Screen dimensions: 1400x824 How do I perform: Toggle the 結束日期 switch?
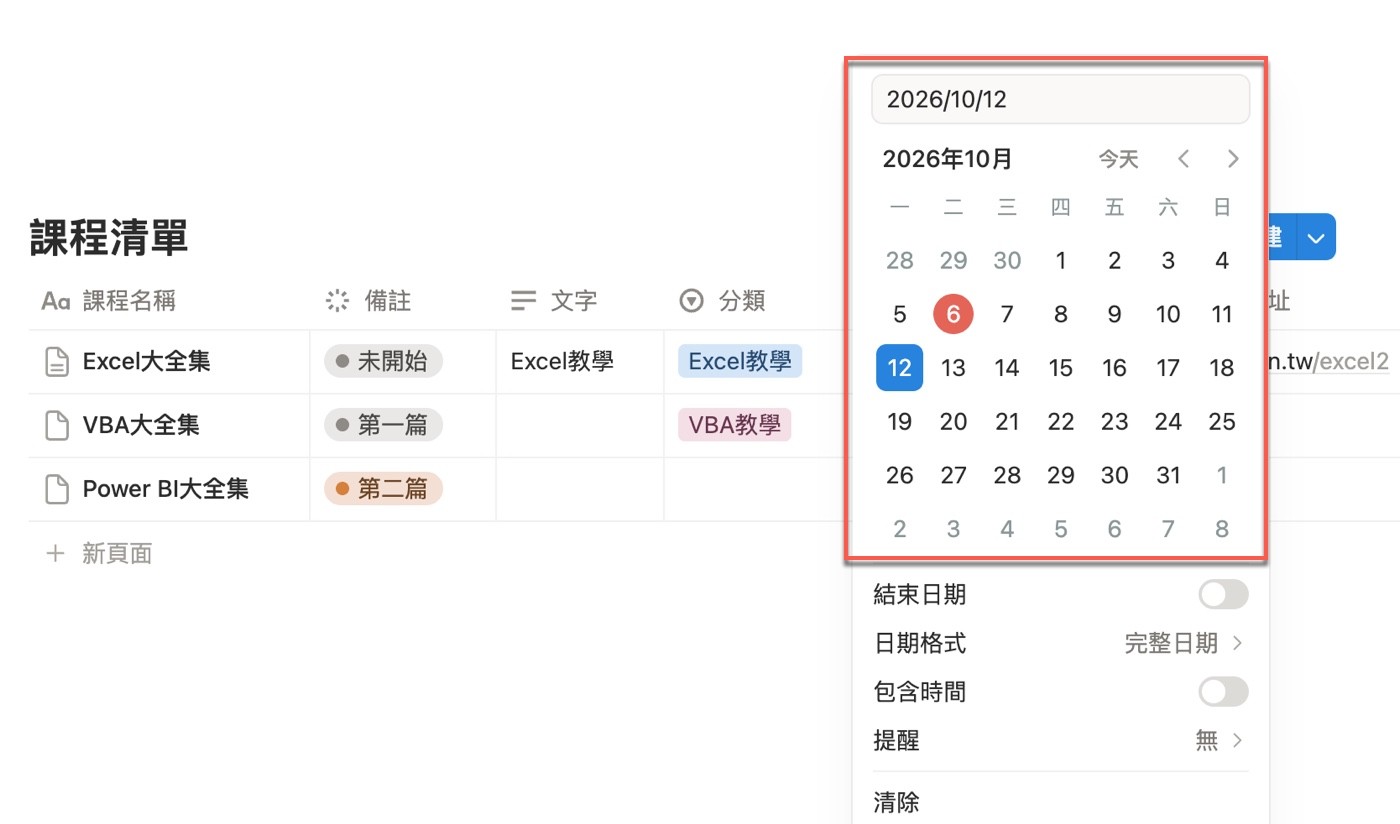(1224, 595)
